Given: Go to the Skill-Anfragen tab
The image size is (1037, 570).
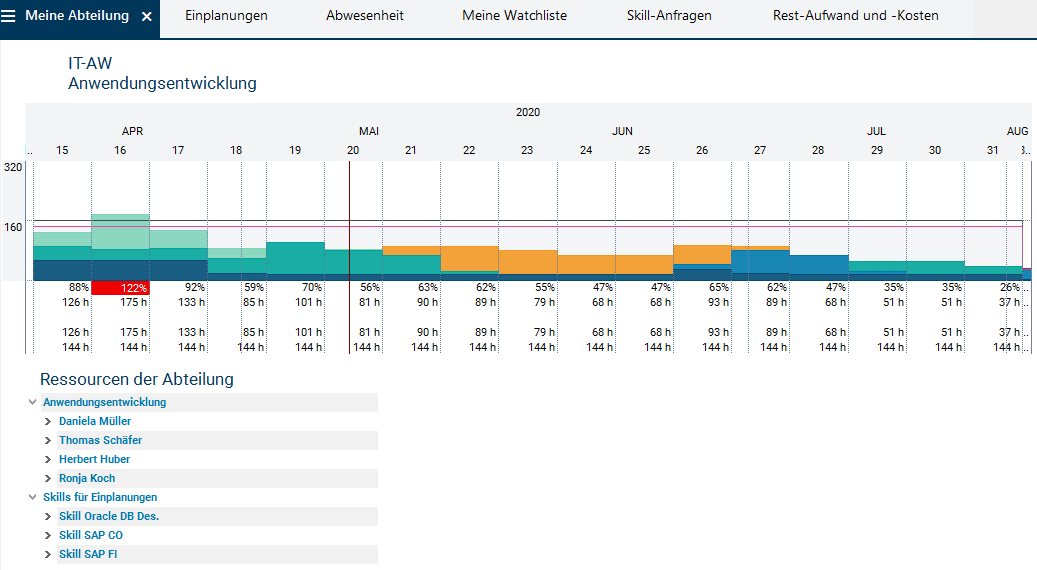Looking at the screenshot, I should [667, 16].
